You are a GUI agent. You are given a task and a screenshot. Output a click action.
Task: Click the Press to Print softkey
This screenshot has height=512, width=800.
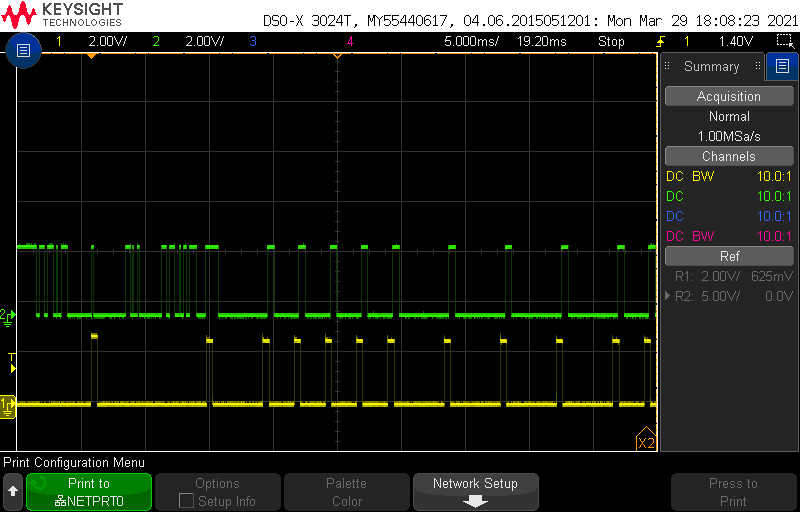point(733,492)
